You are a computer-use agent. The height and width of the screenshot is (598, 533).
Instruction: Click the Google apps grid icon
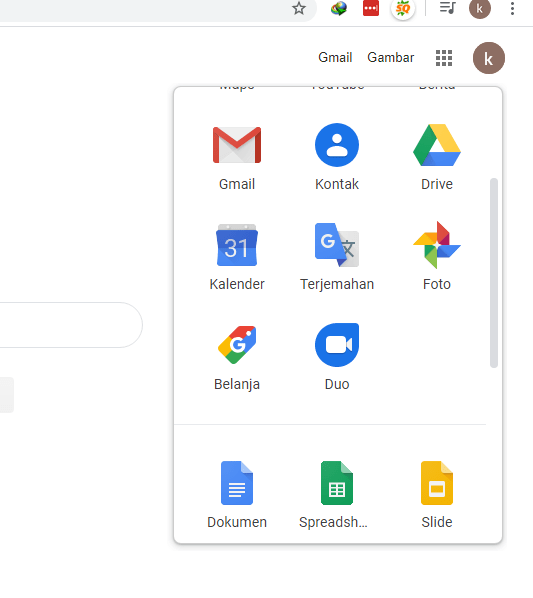tap(444, 58)
